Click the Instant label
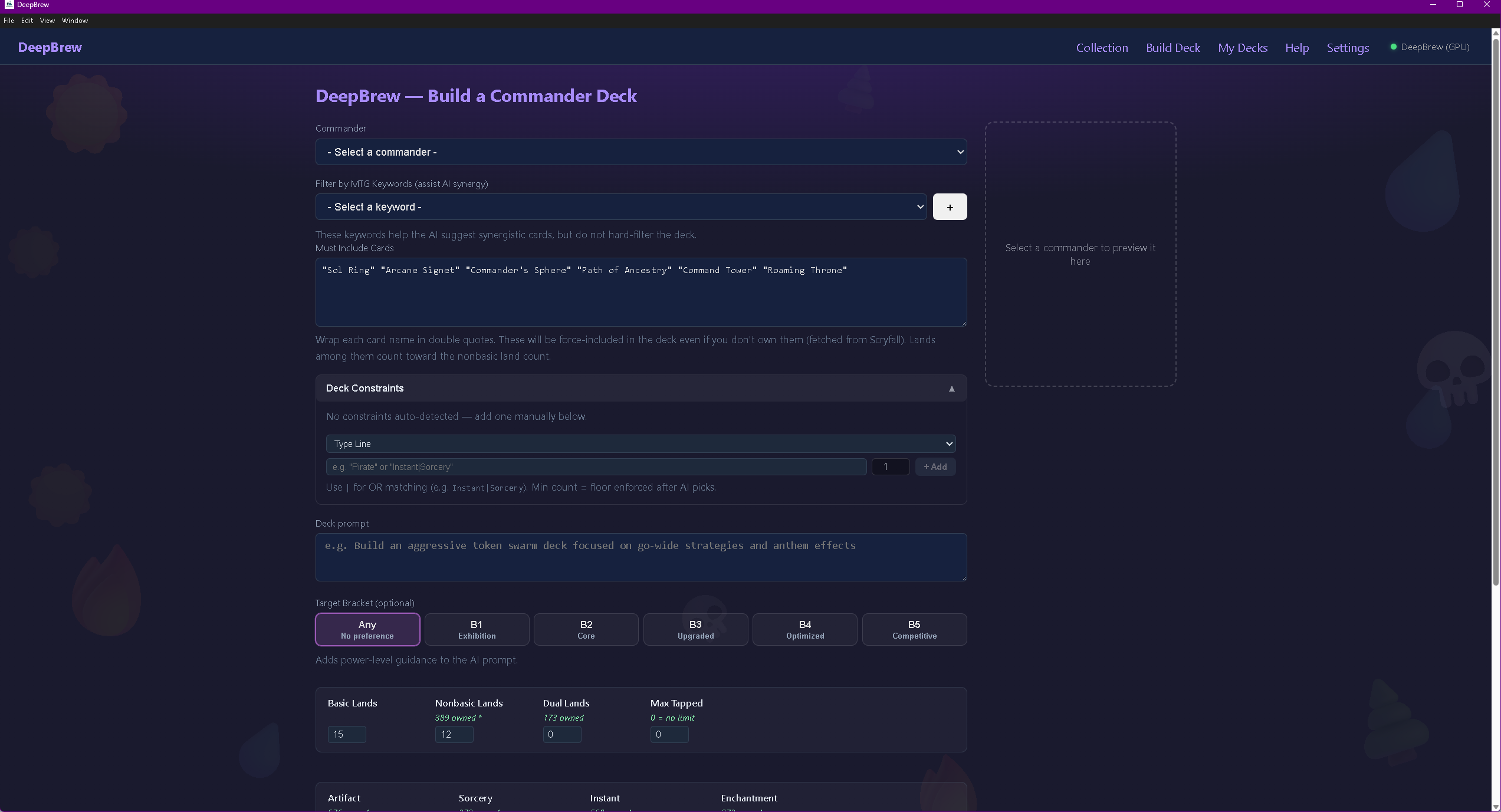Screen dimensions: 1501x812 pos(605,798)
